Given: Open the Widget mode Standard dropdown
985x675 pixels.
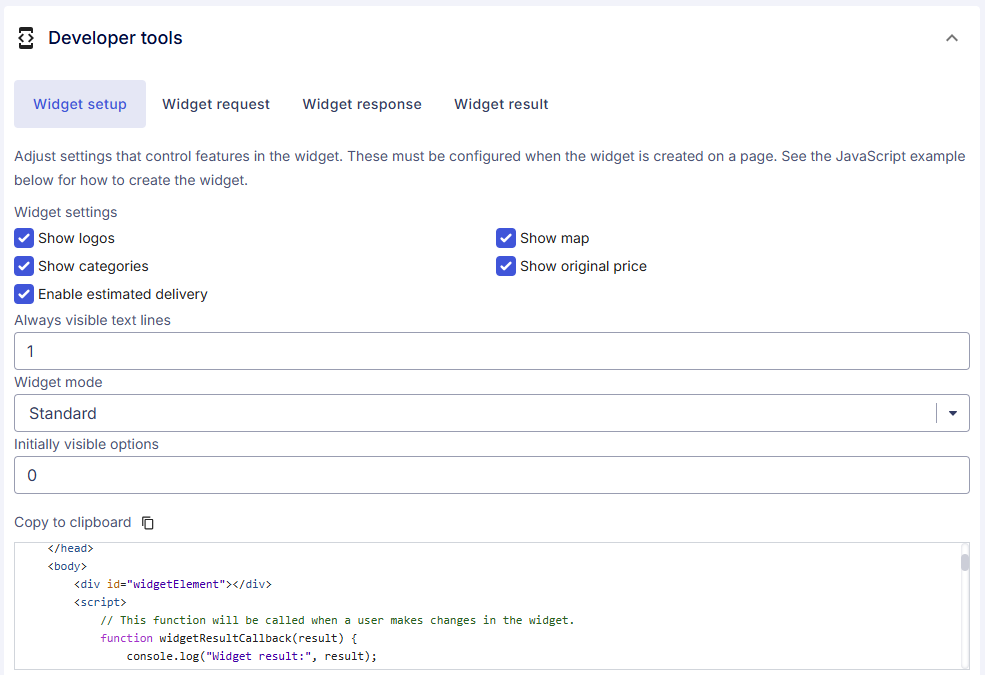Looking at the screenshot, I should pyautogui.click(x=492, y=413).
